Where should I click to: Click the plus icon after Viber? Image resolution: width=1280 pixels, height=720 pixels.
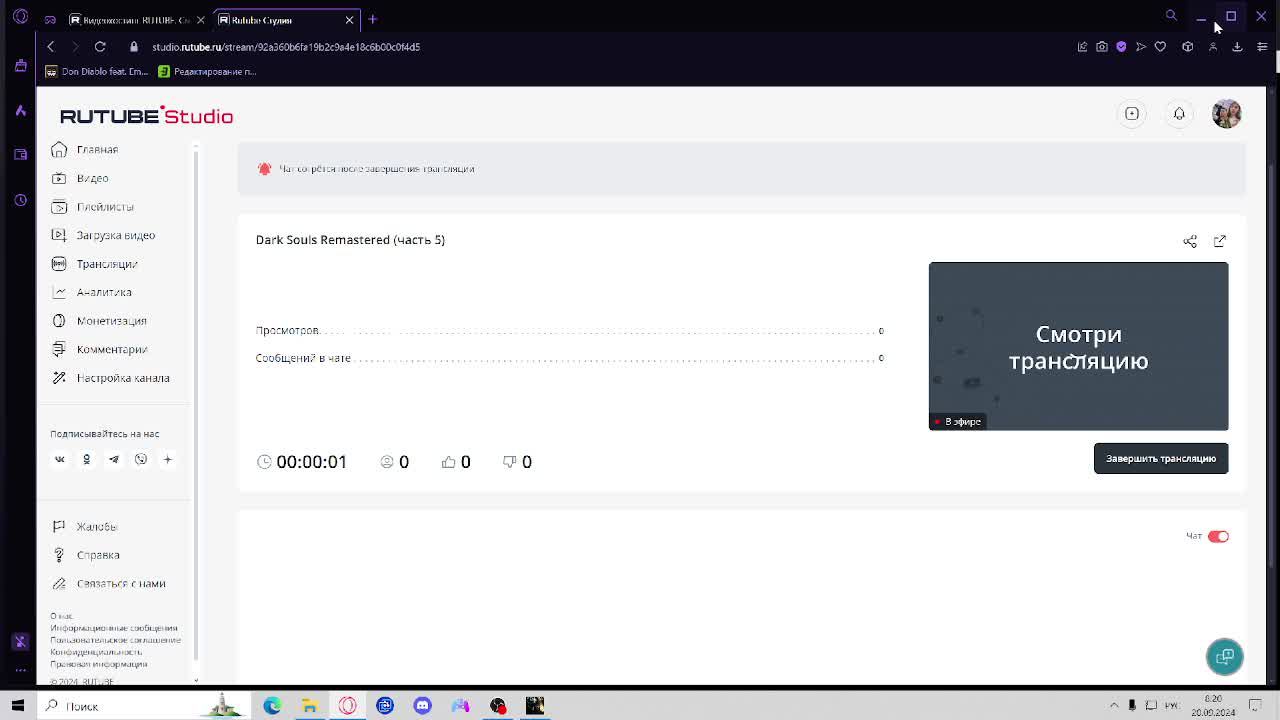point(168,459)
